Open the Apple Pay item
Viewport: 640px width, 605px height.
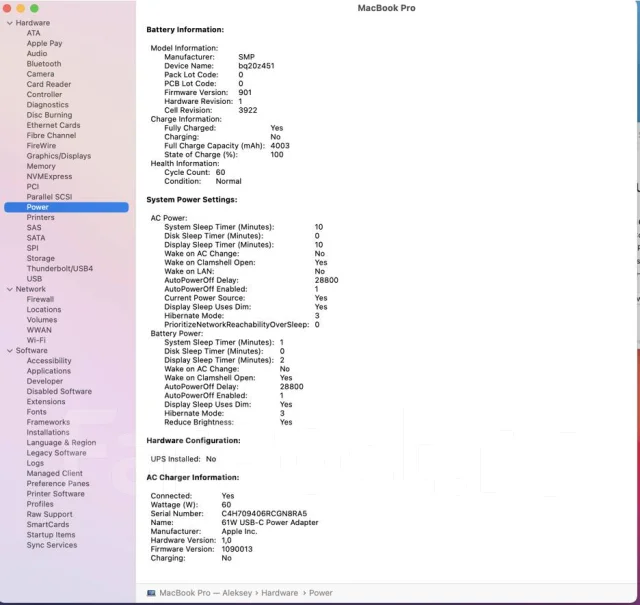(x=44, y=43)
